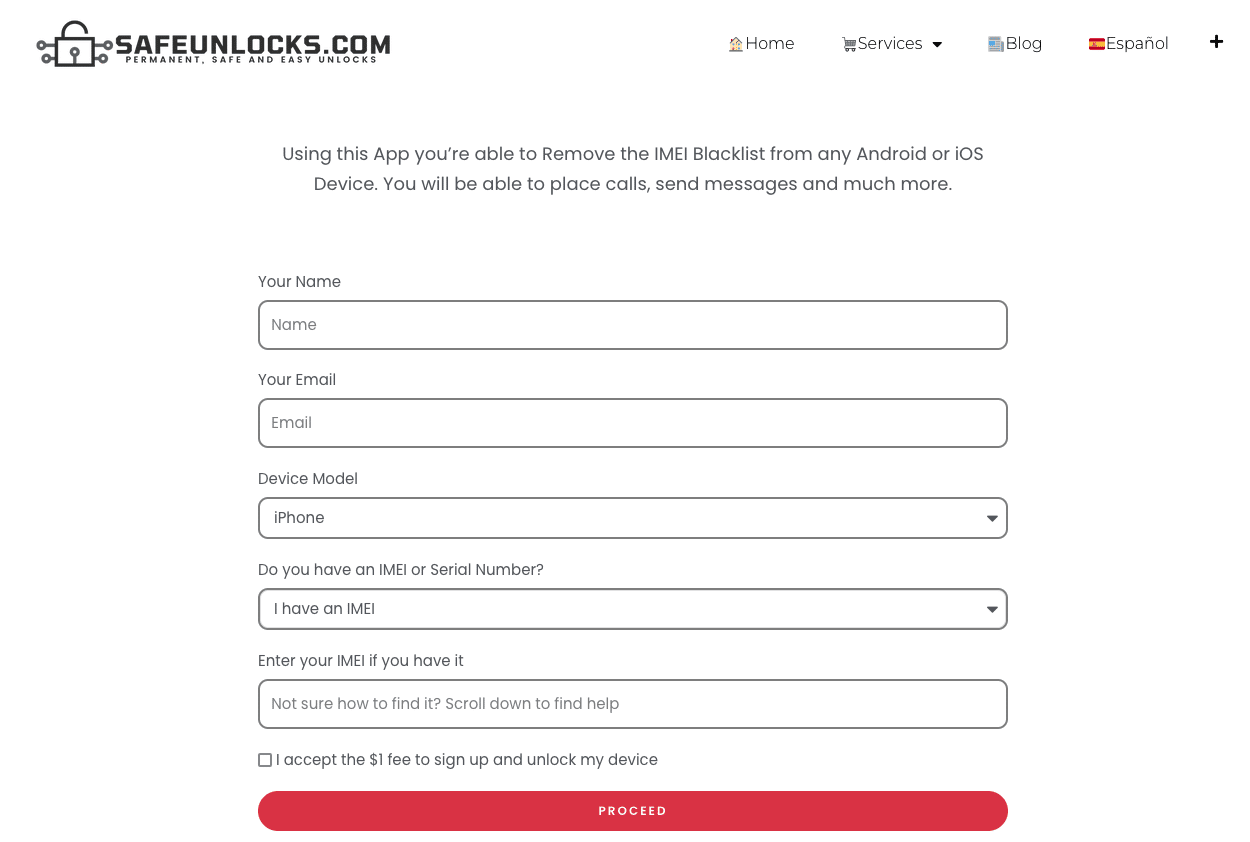The height and width of the screenshot is (842, 1250).
Task: Focus the Email input field
Action: tap(632, 423)
